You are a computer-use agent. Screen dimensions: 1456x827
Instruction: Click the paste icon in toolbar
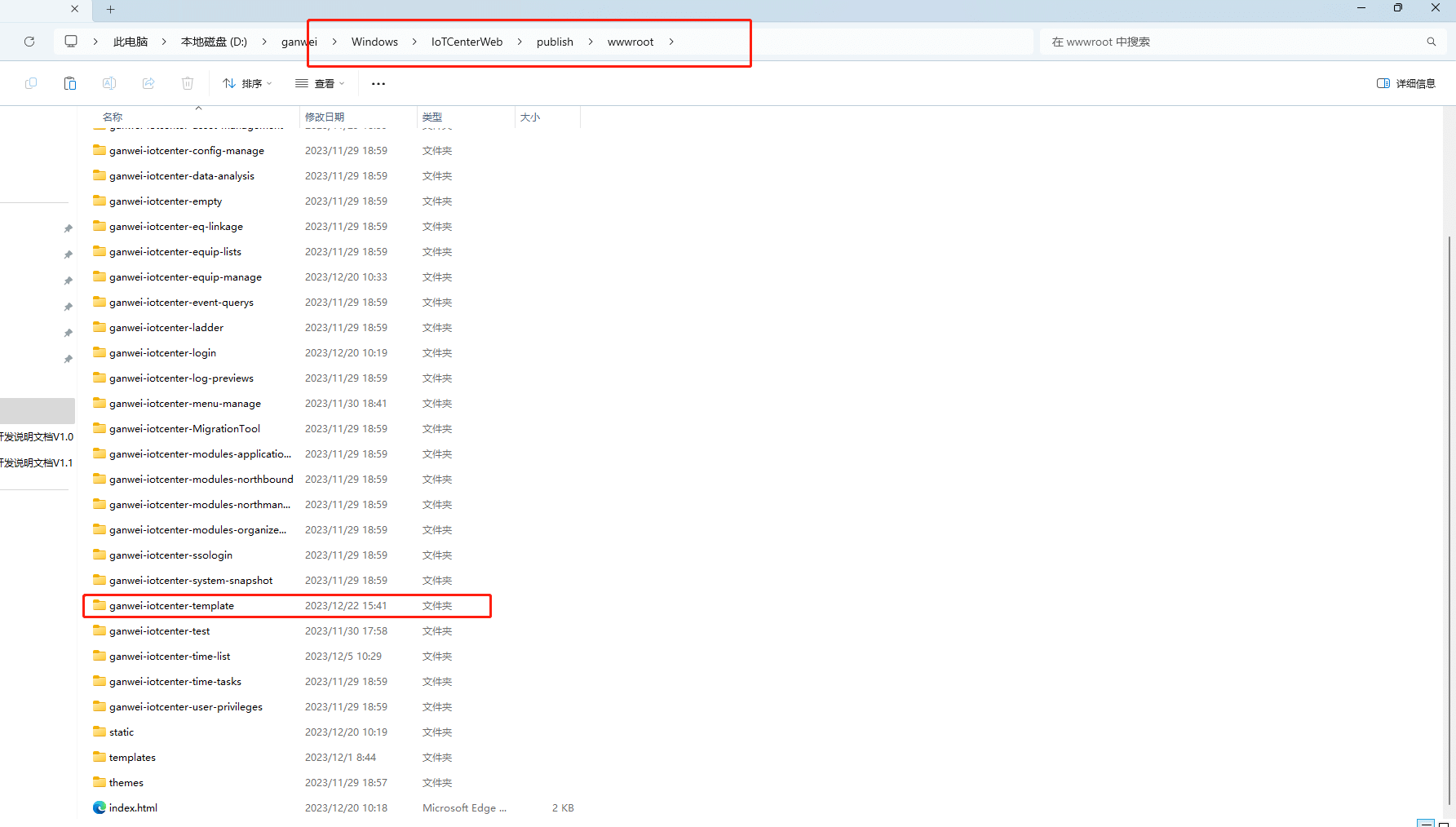click(x=70, y=83)
